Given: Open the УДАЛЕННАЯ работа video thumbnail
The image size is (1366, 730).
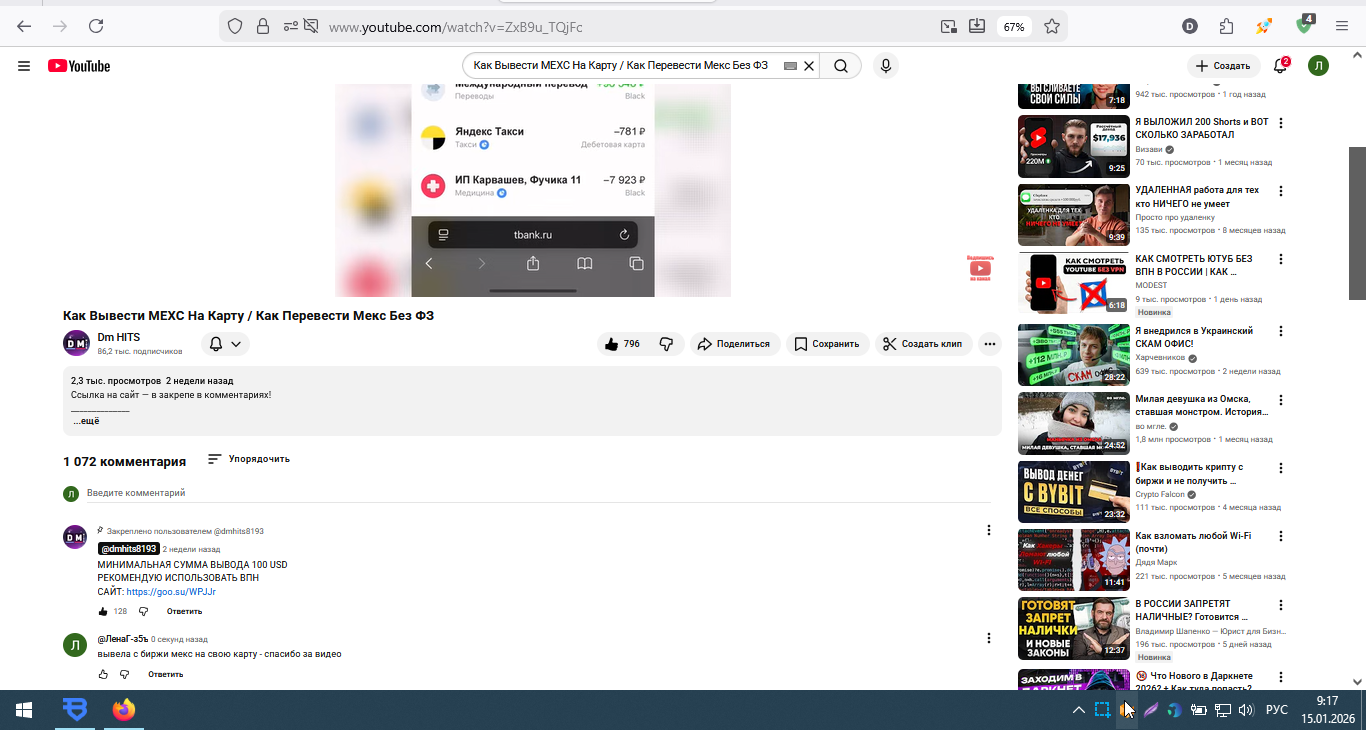Looking at the screenshot, I should (1074, 214).
